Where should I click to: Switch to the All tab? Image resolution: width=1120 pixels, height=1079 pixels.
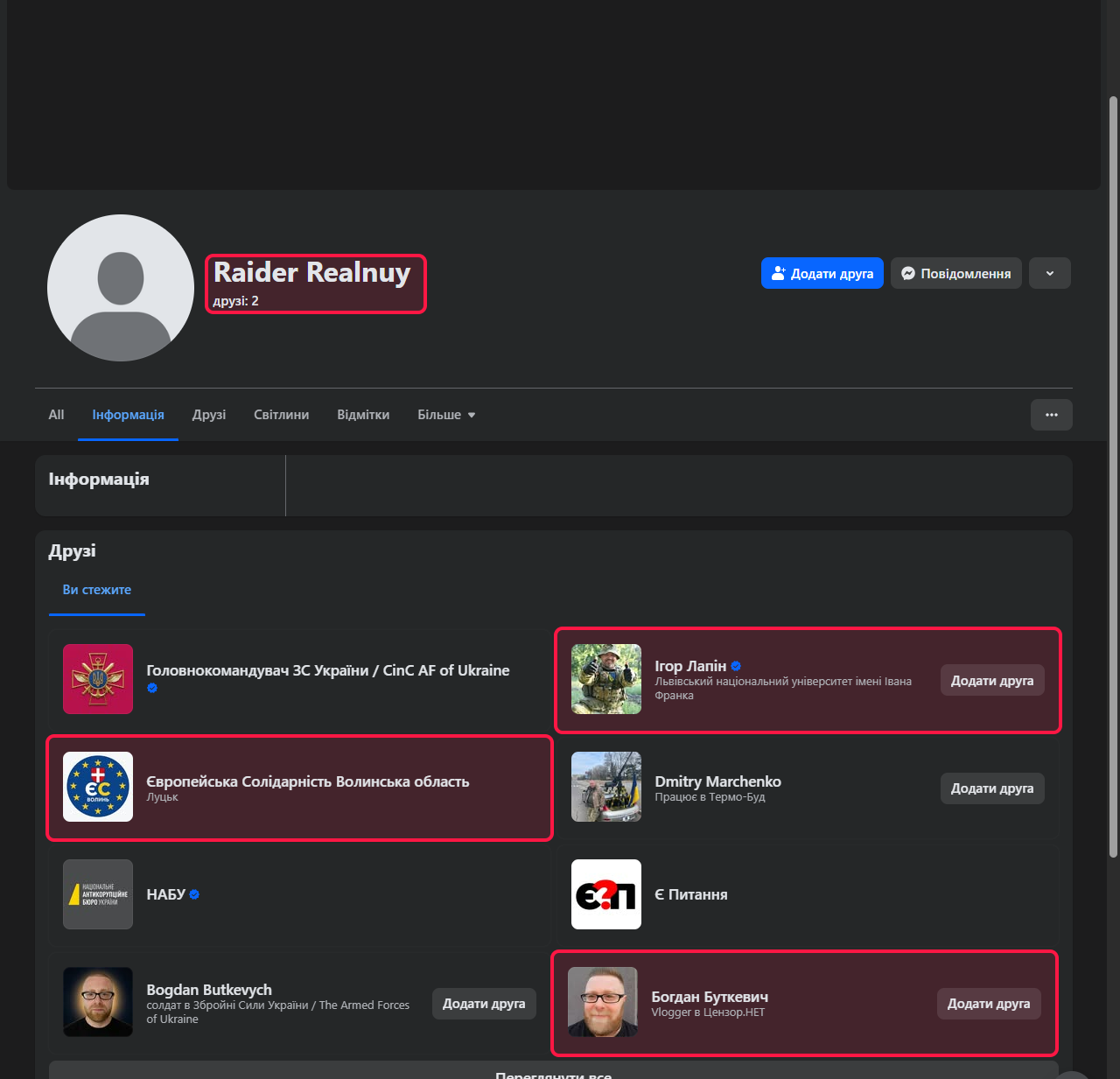tap(56, 415)
